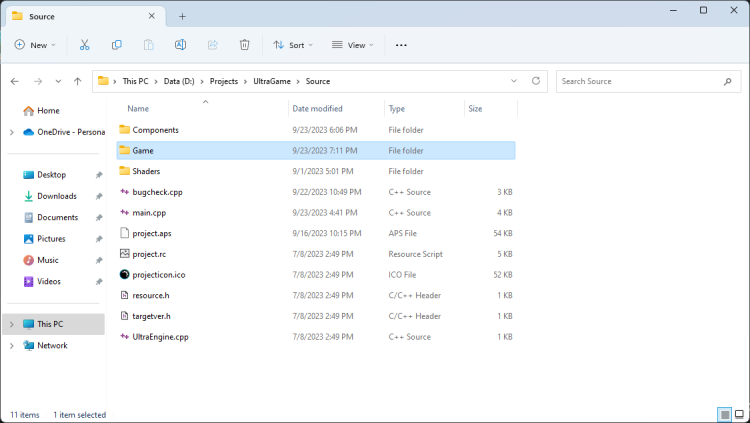Expand the Network tree node
This screenshot has width=750, height=423.
pyautogui.click(x=12, y=345)
